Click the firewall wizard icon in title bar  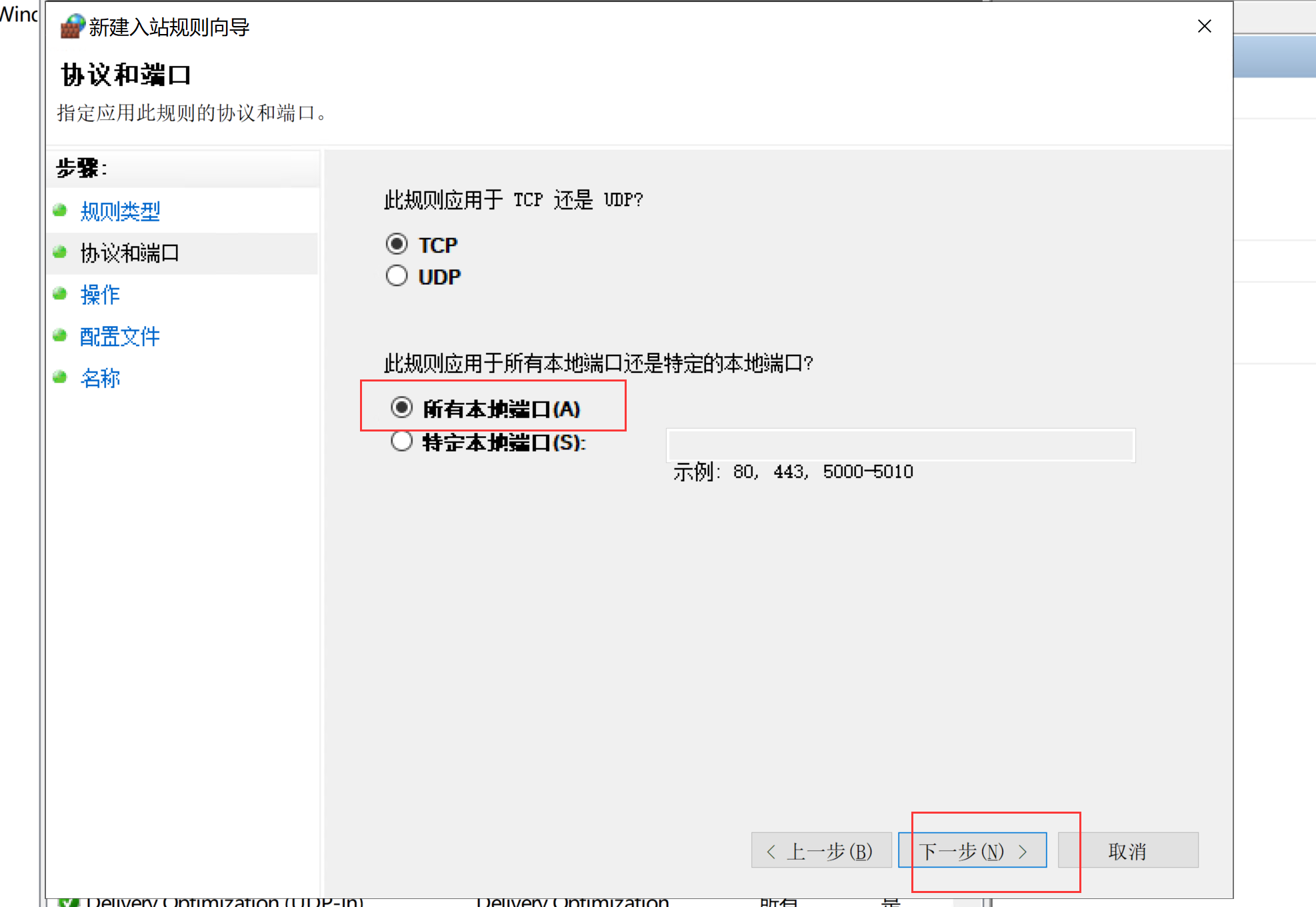[71, 27]
